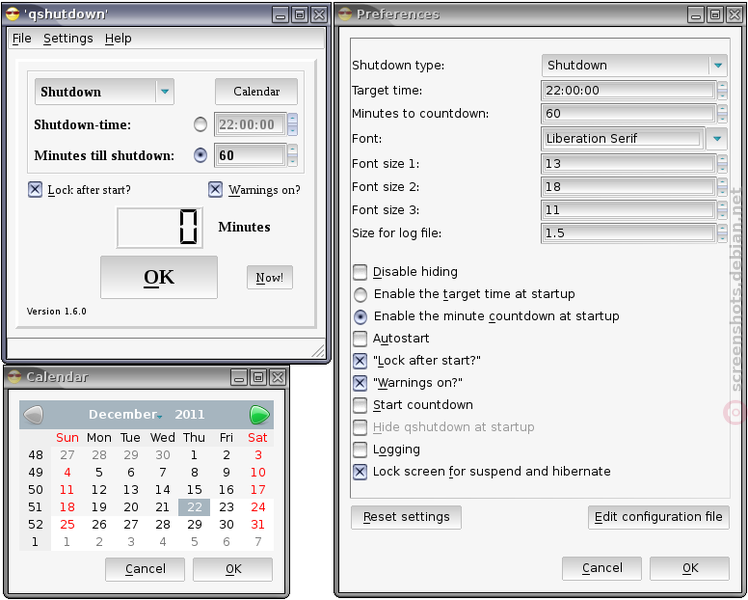Enable the Disable hiding checkbox
748x600 pixels.
[360, 272]
